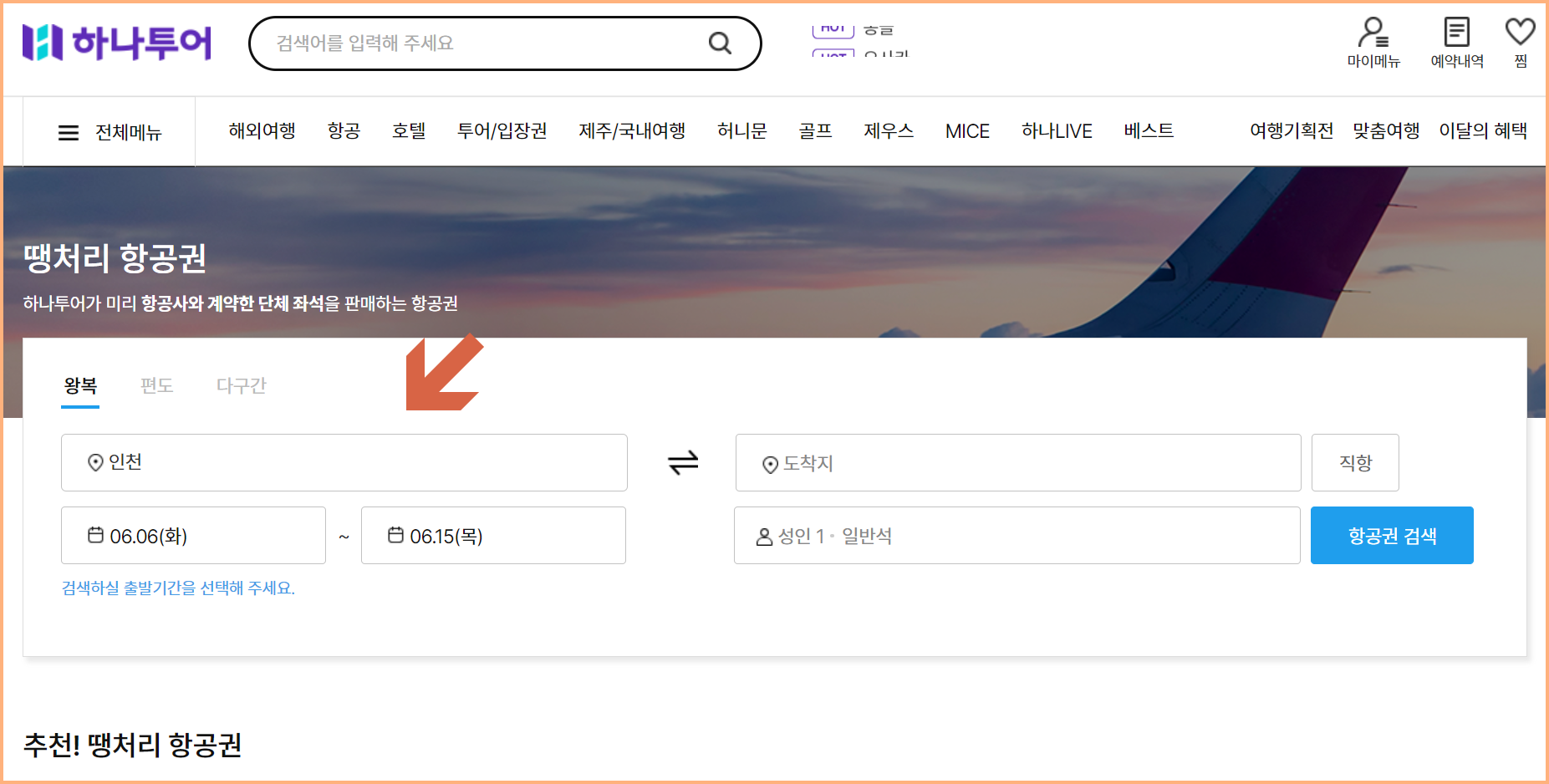Screen dimensions: 1549x784
Task: Open the 찜 heart icon
Action: coord(1520,32)
